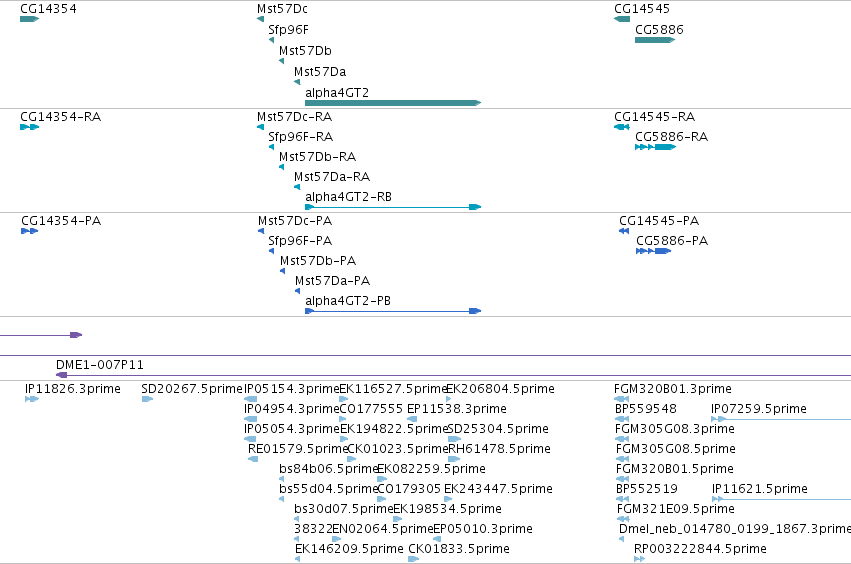
Task: Click transcript CG5886-RA label
Action: pyautogui.click(x=671, y=137)
